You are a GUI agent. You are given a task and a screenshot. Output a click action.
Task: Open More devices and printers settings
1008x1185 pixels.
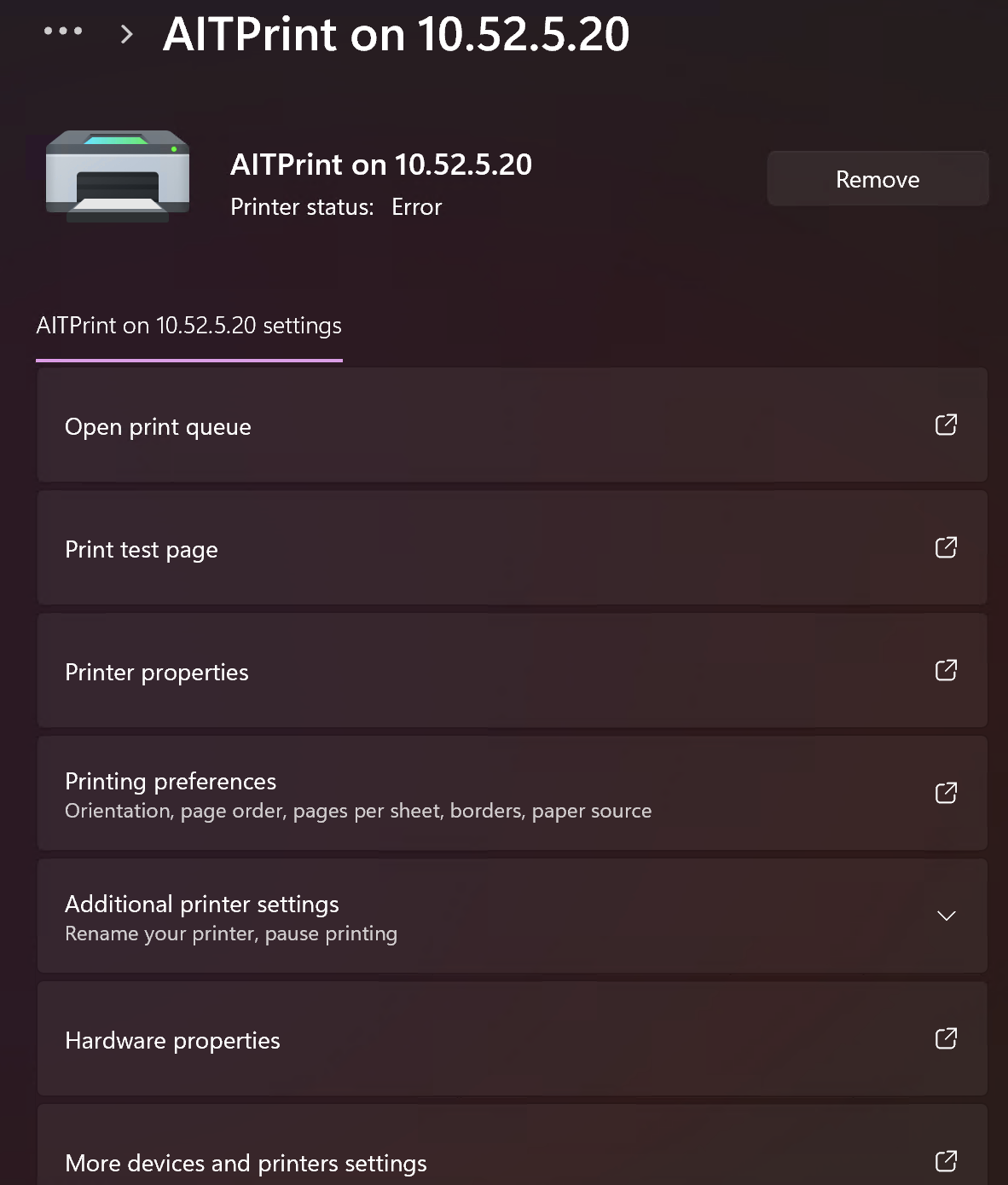246,1163
